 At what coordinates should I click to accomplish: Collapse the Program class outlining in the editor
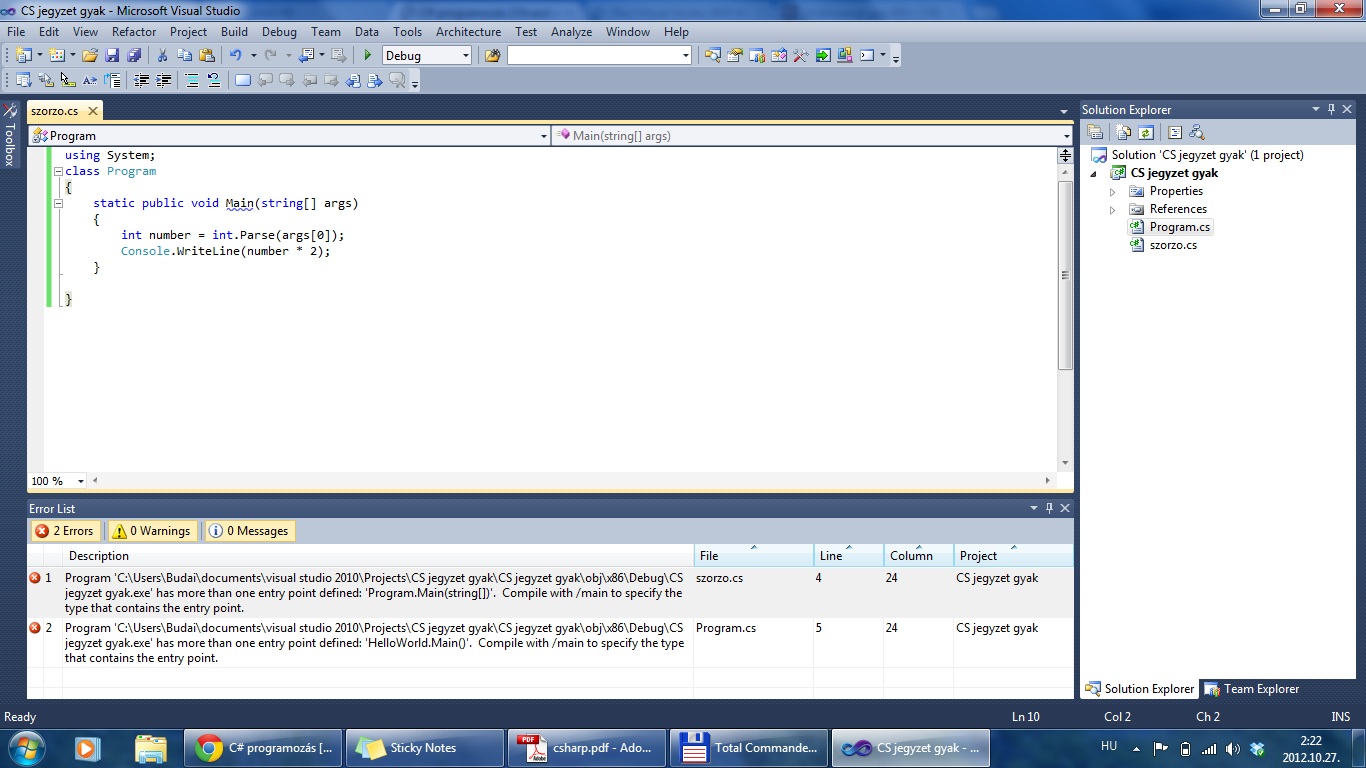58,171
